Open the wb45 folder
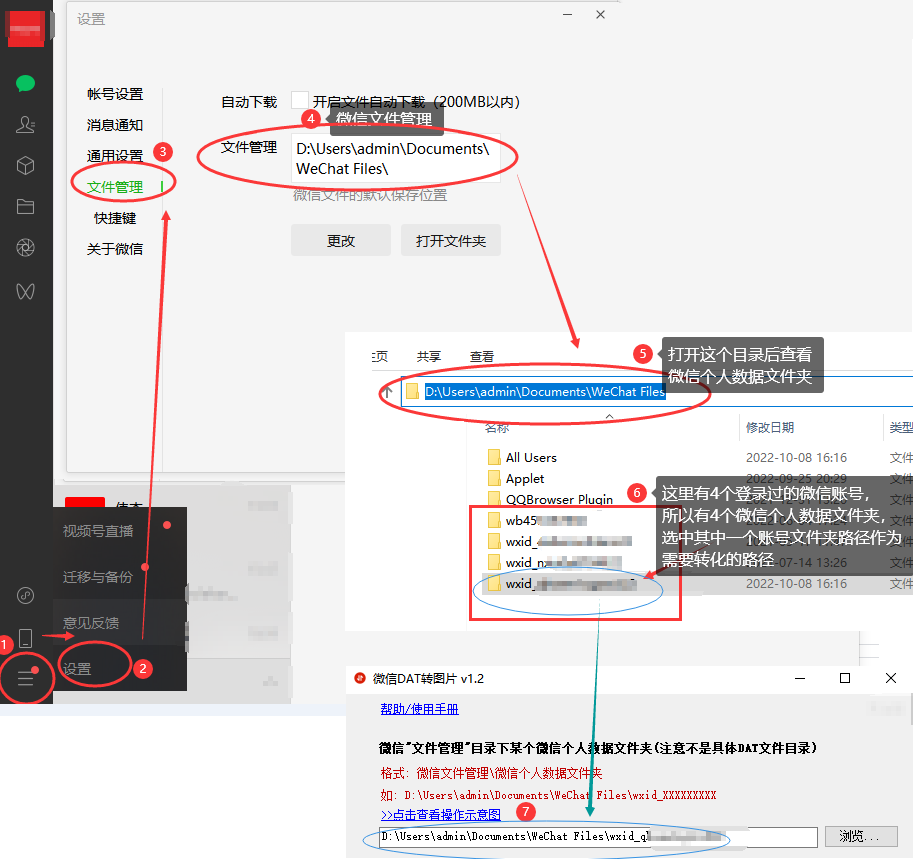The image size is (913, 859). pyautogui.click(x=537, y=520)
